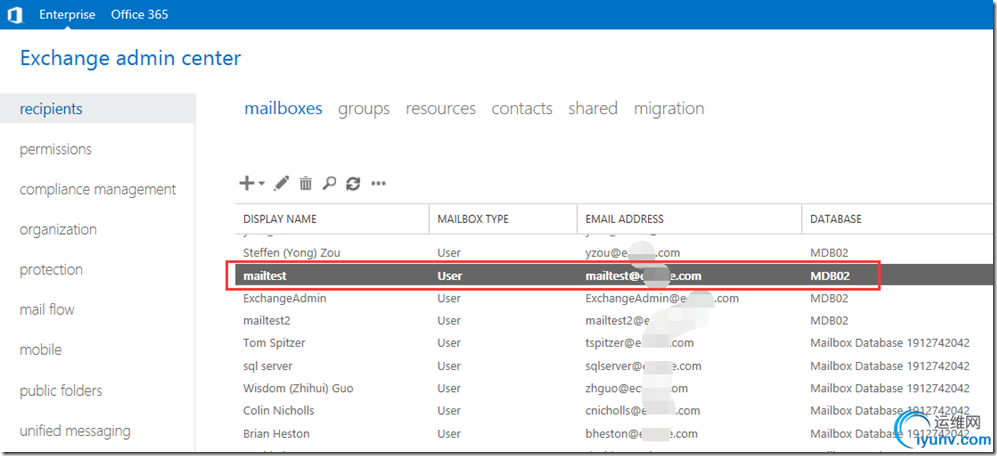The image size is (997, 456).
Task: Select the Steffen (Yong) Zou mailbox row
Action: 615,252
